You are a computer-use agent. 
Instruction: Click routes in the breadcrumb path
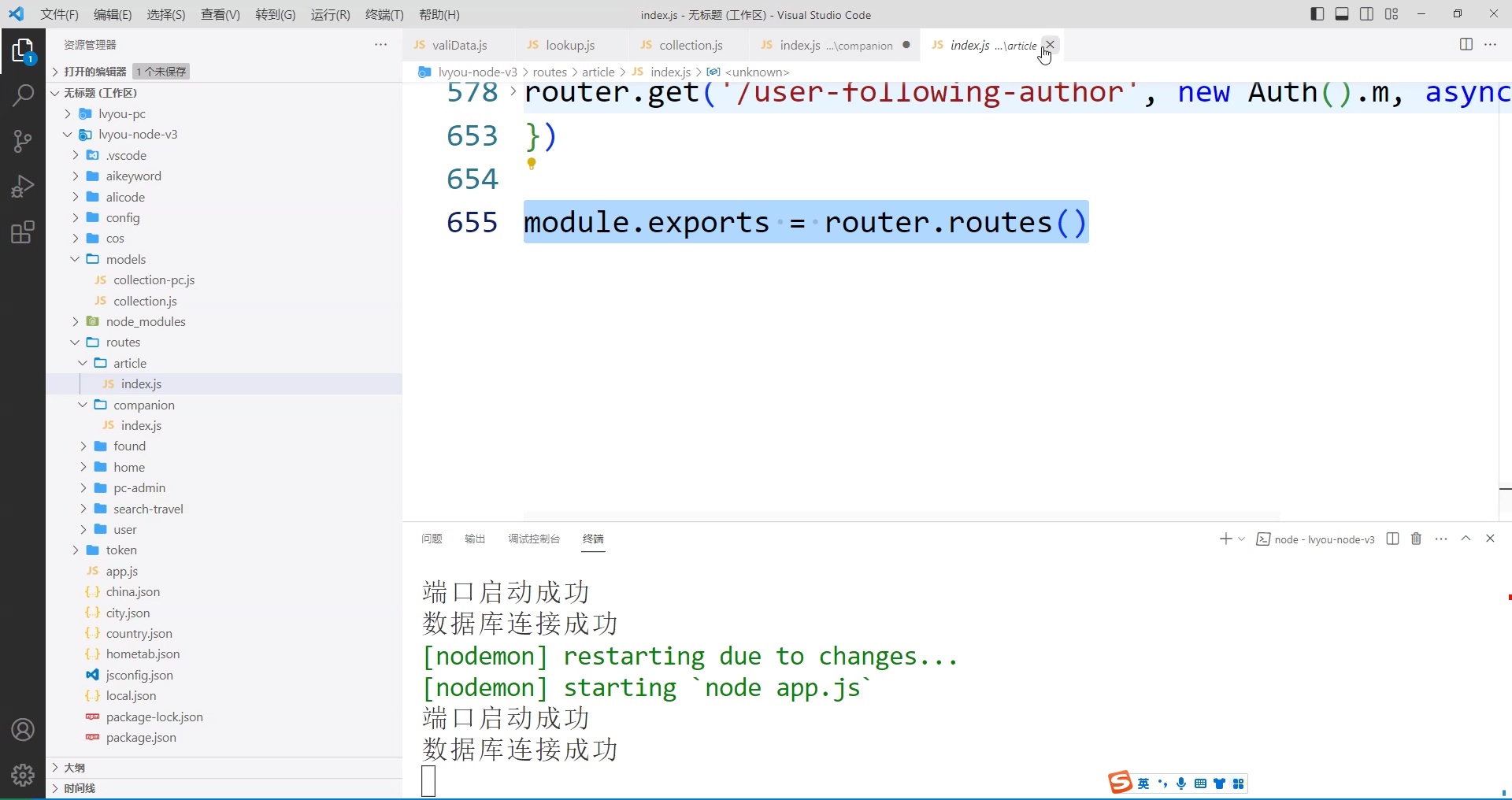tap(551, 72)
